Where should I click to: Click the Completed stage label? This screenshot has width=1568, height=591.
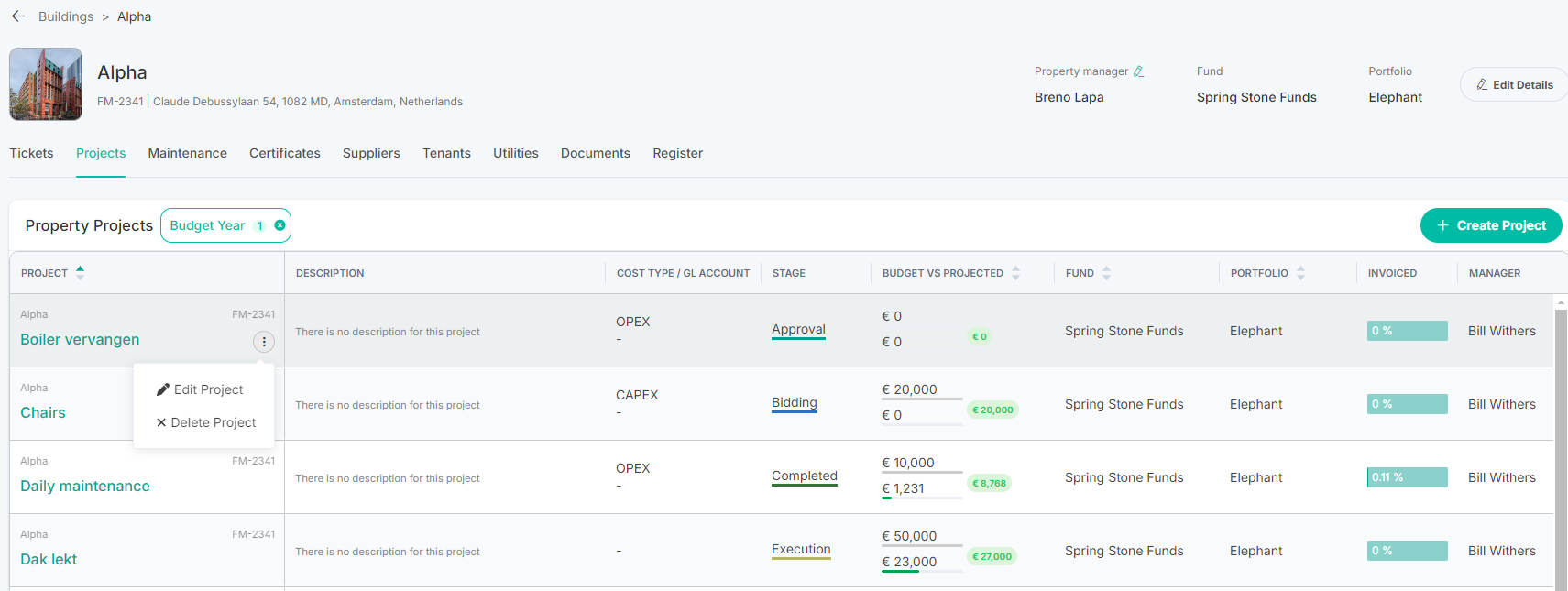point(805,476)
